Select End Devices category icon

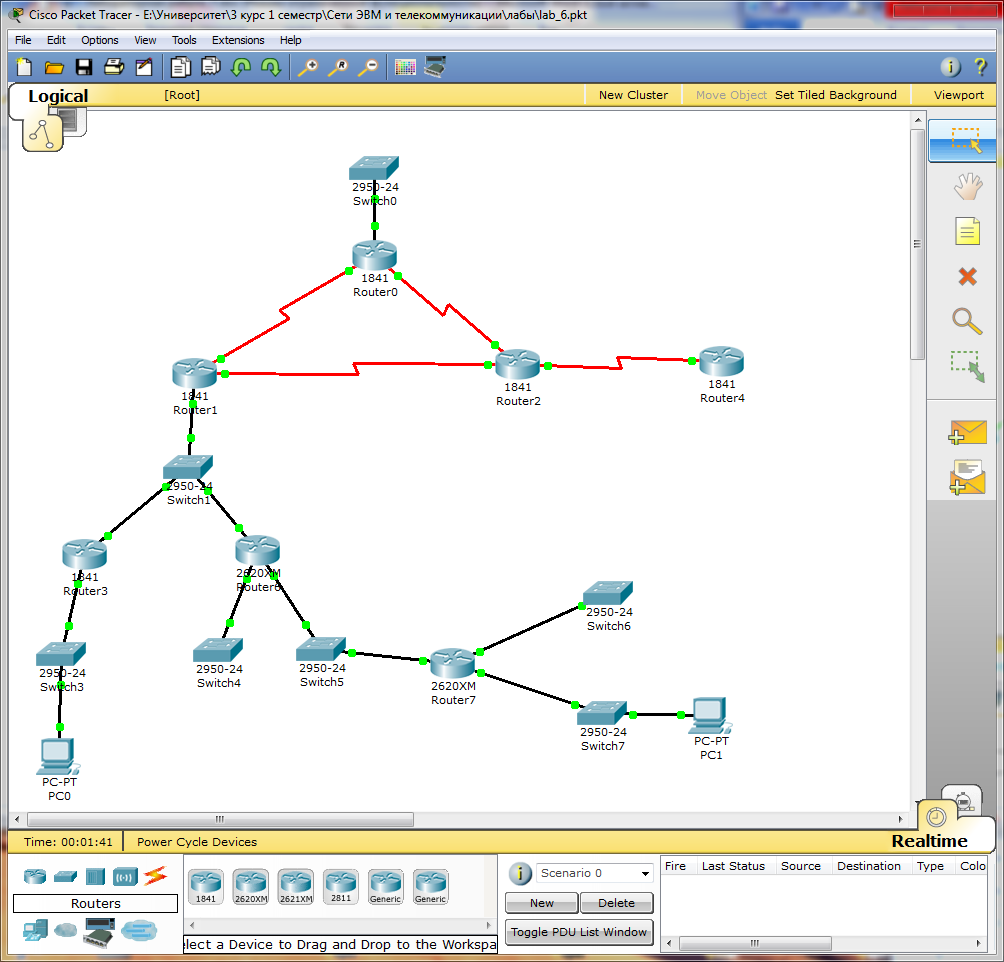click(35, 930)
